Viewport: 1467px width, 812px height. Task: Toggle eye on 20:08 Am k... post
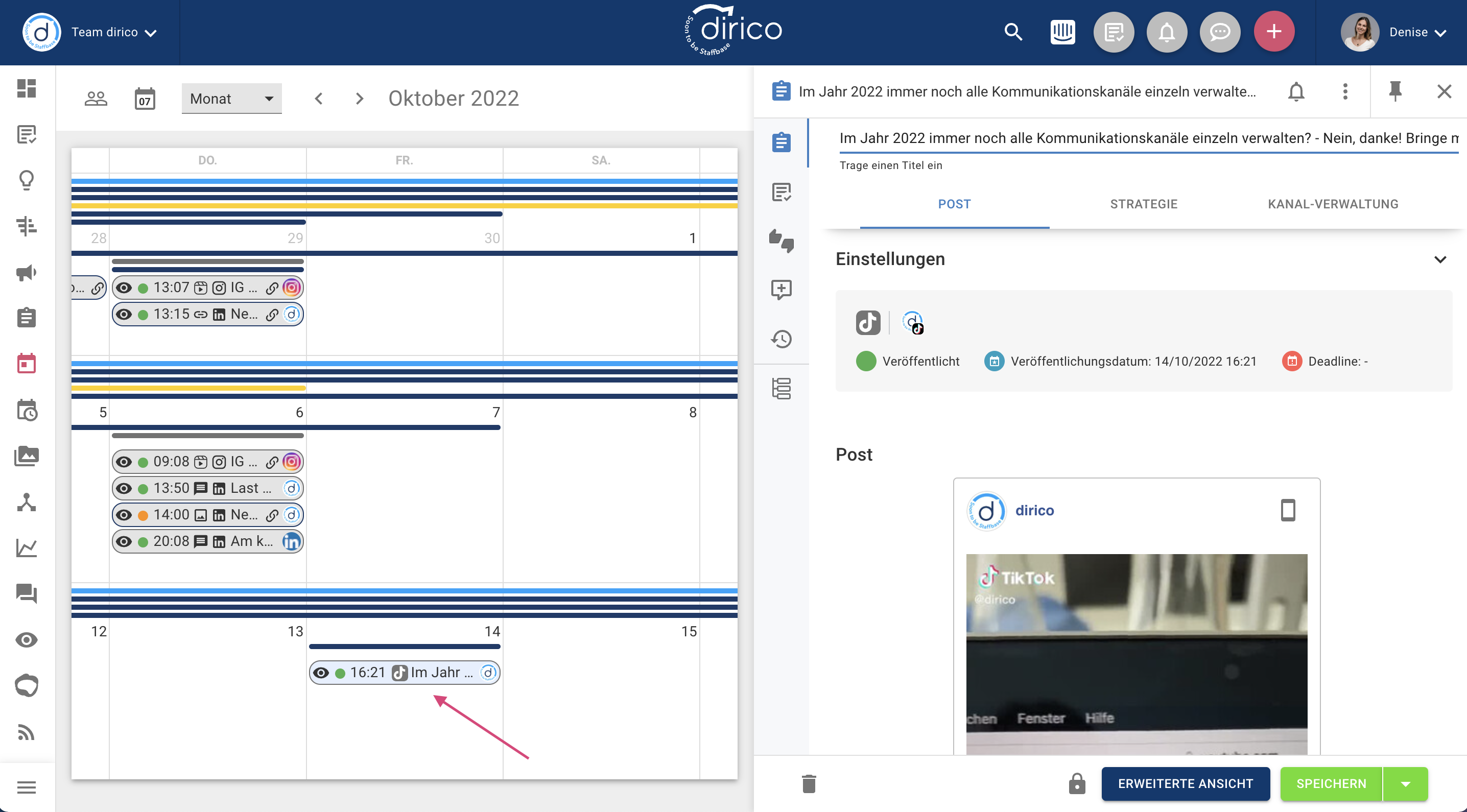pyautogui.click(x=124, y=541)
